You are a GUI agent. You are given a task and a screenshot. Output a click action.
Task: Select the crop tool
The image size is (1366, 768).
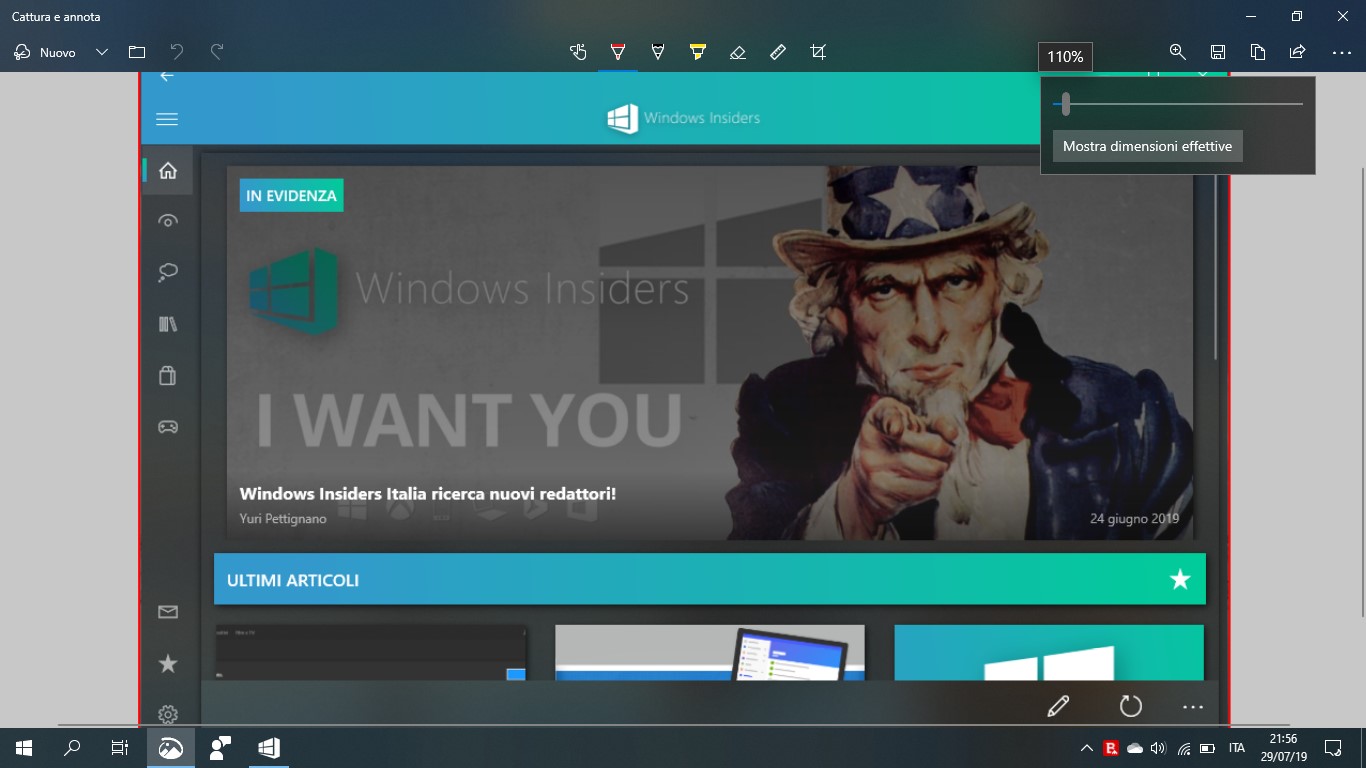tap(818, 52)
